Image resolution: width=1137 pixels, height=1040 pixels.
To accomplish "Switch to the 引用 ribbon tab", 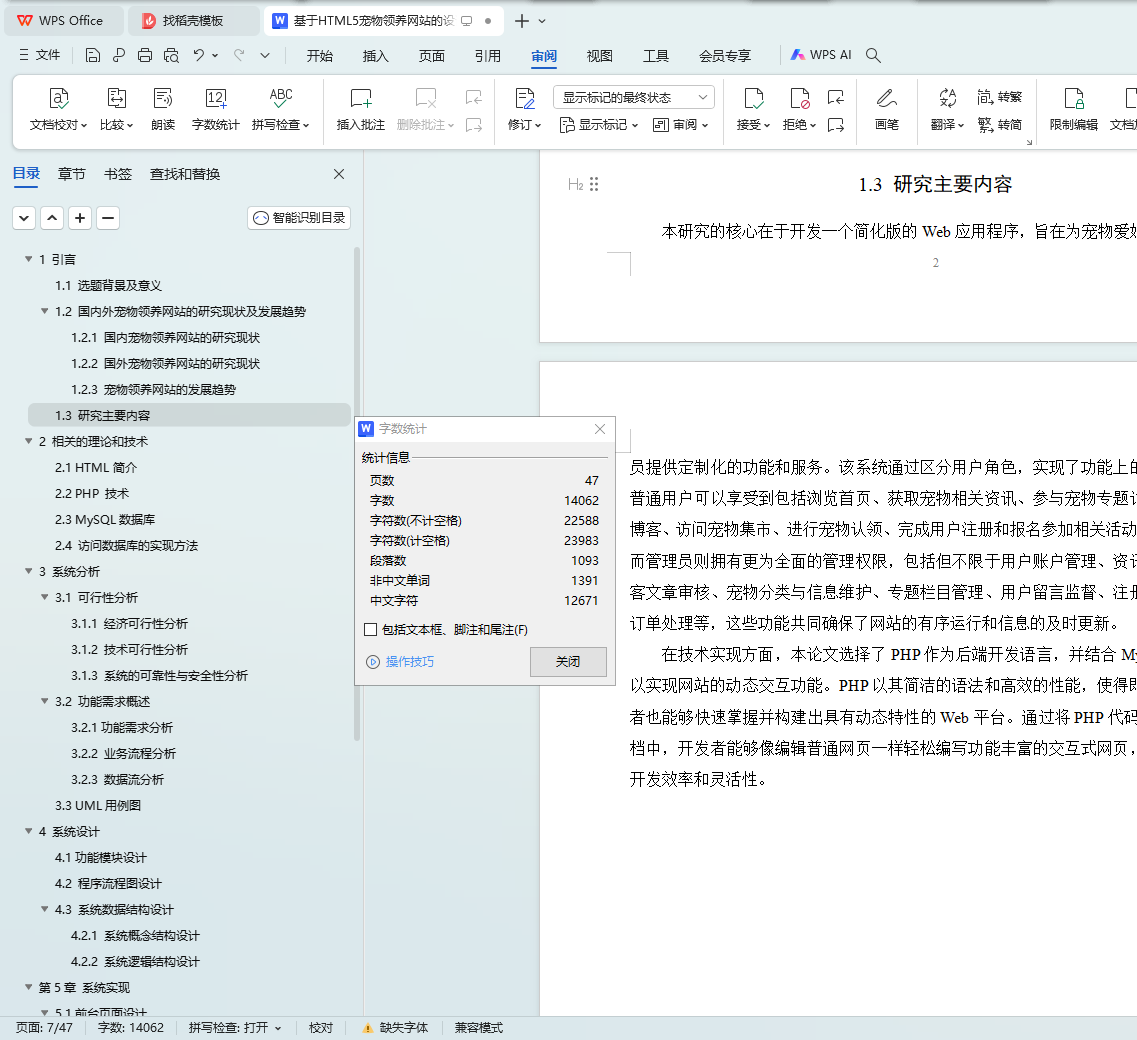I will tap(488, 56).
